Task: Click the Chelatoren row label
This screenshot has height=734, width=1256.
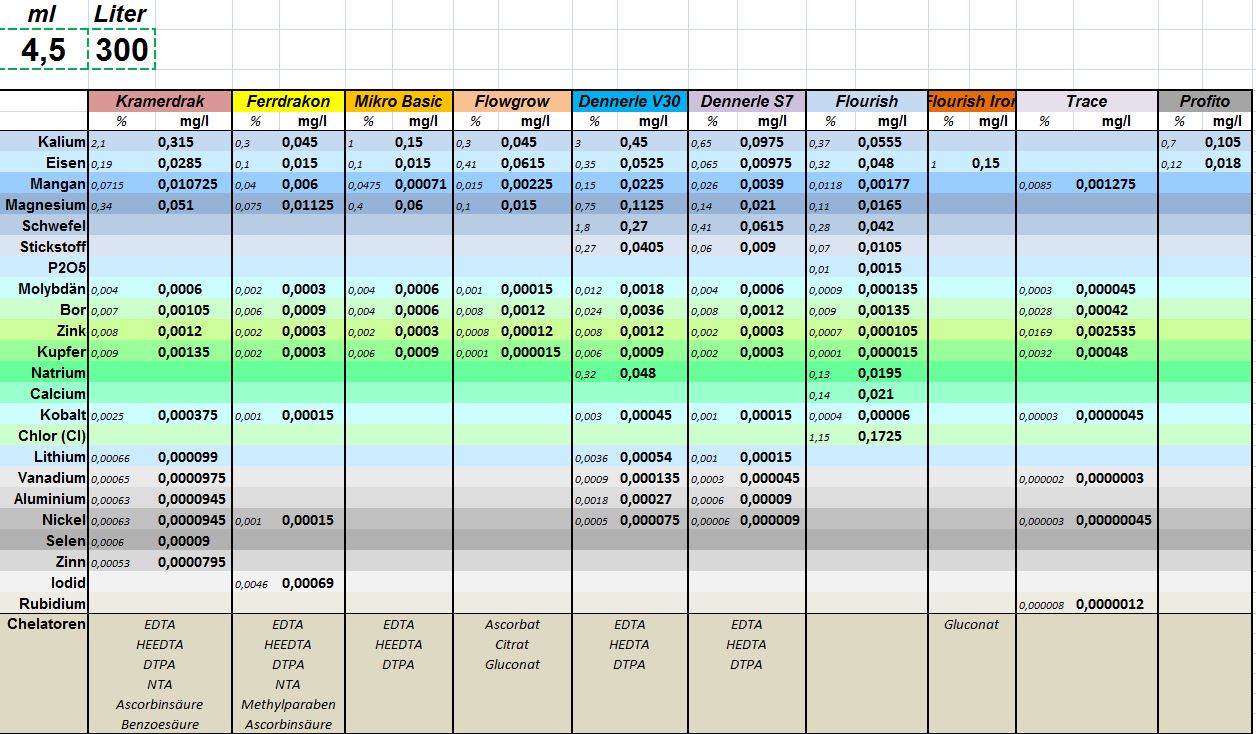Action: 46,624
